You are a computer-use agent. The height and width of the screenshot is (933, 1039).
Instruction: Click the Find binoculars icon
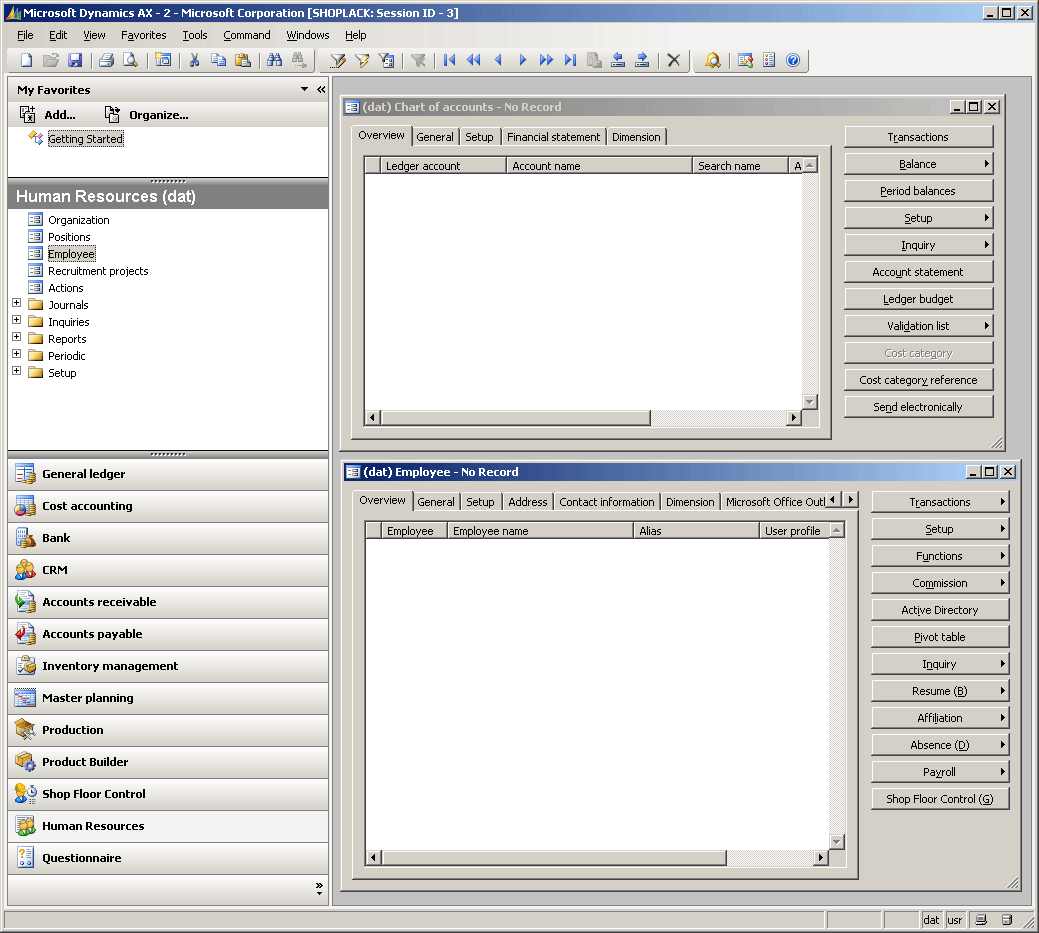[274, 60]
